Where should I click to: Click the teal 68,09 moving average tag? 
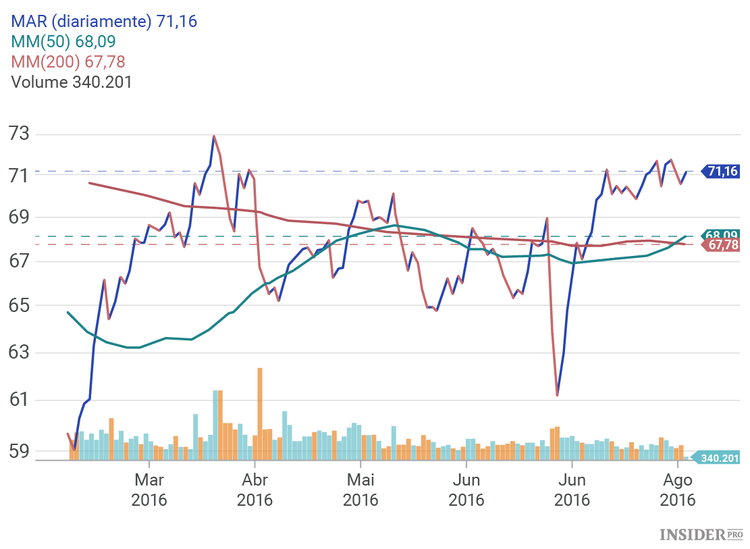click(721, 235)
